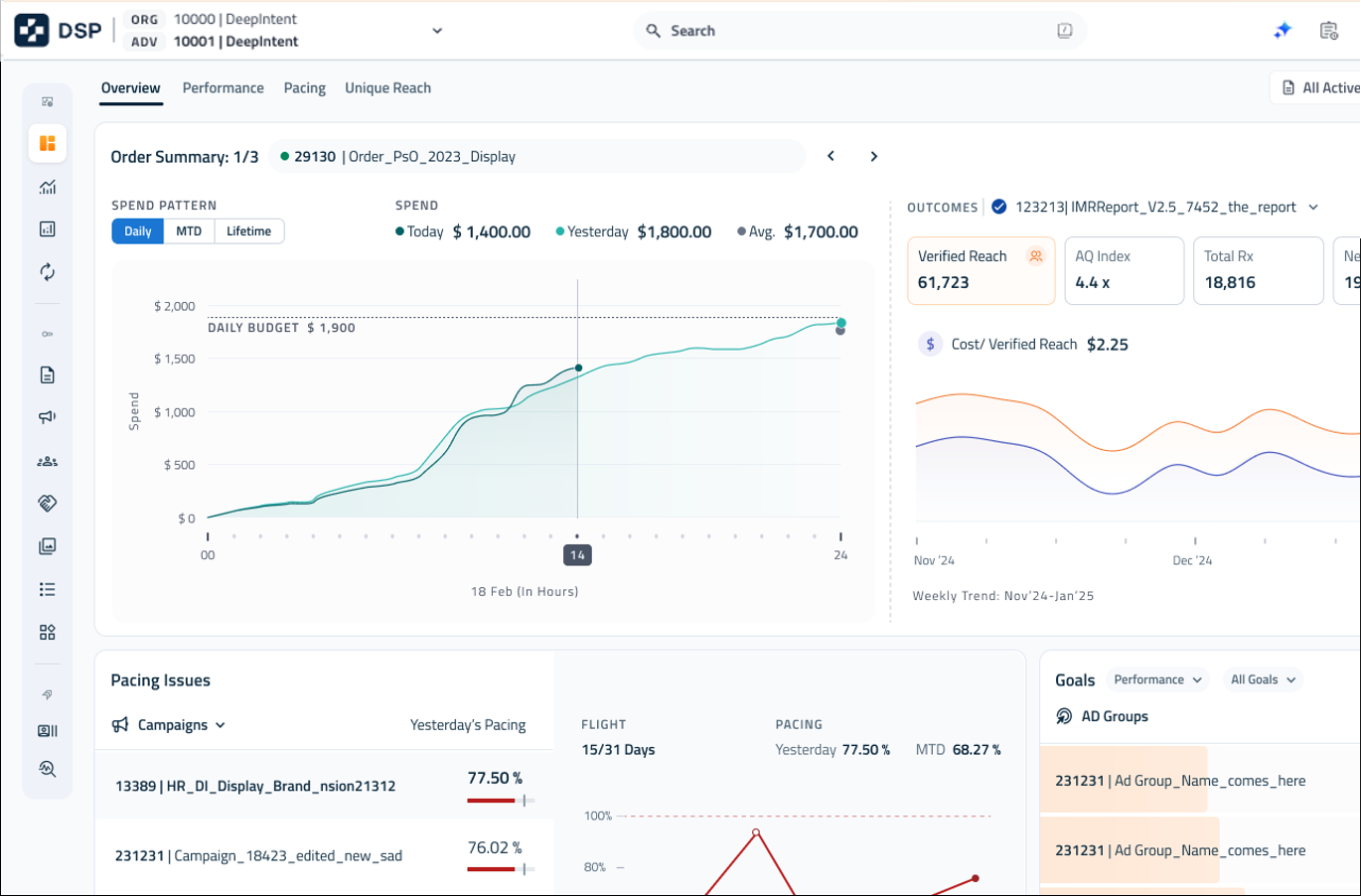Select the AQ Index outcome card
This screenshot has width=1361, height=896.
pyautogui.click(x=1125, y=270)
